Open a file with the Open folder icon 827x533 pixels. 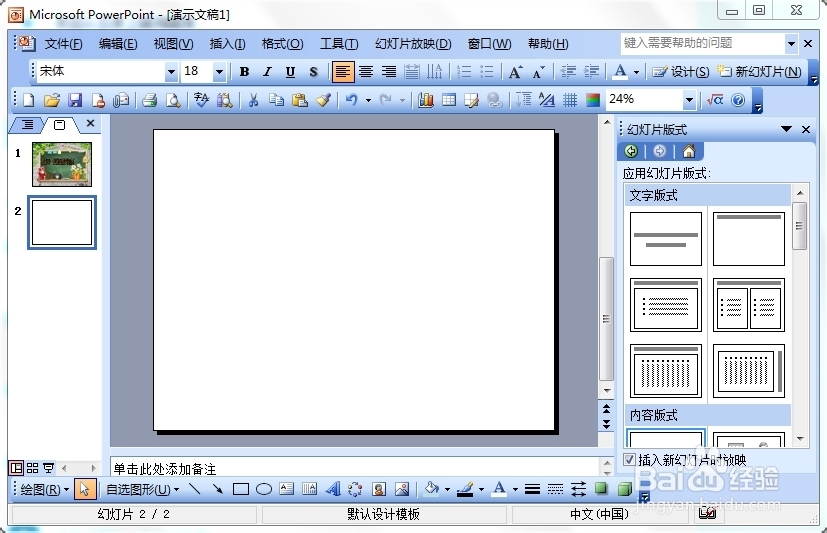(52, 100)
